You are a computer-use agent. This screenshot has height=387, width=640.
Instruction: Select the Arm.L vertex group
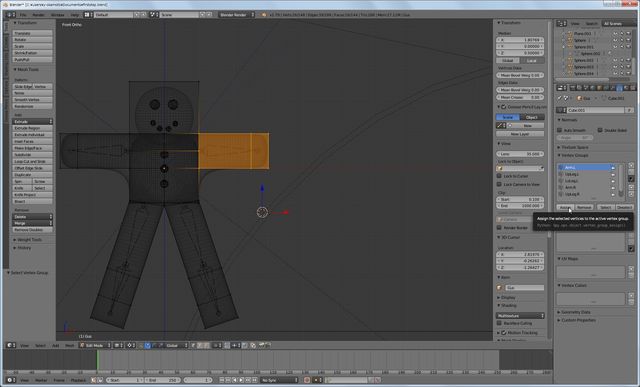coord(587,167)
